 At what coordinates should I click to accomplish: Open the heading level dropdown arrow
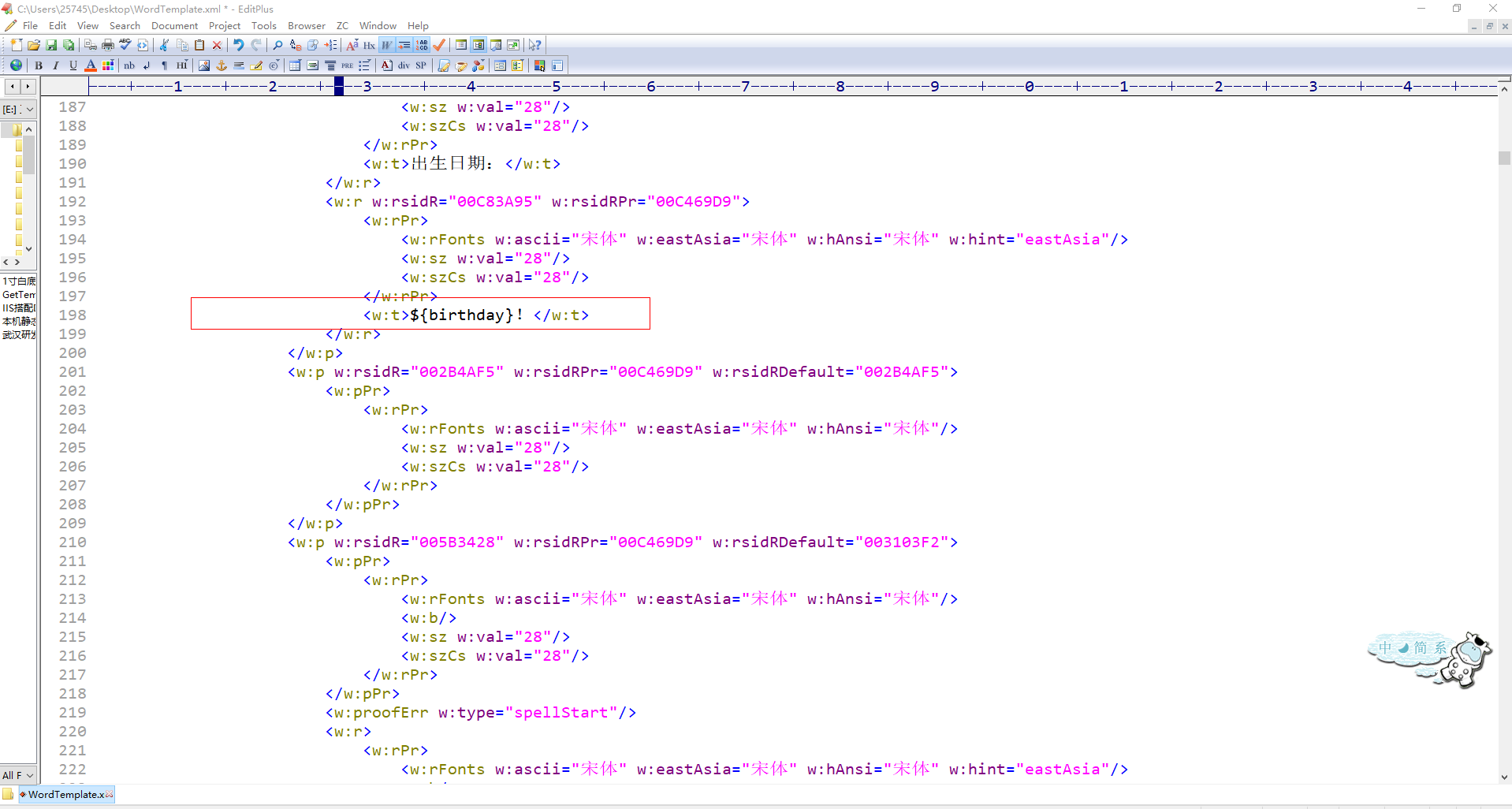[187, 60]
